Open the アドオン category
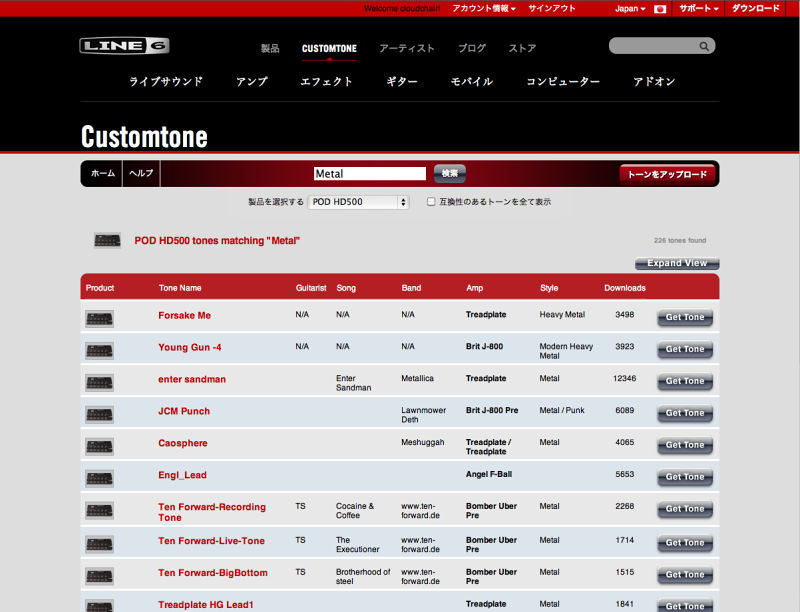Viewport: 800px width, 612px height. coord(654,82)
